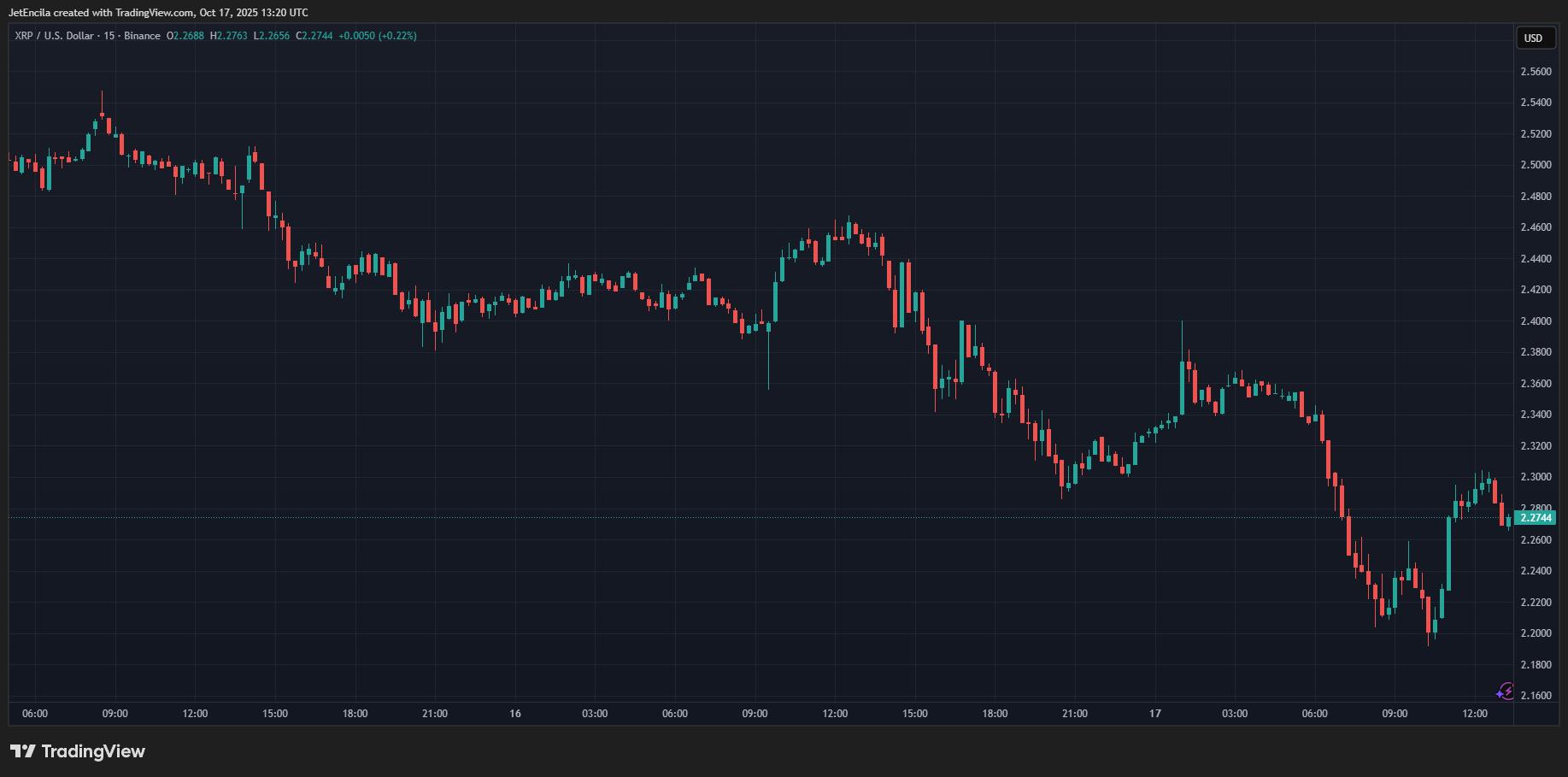Screen dimensions: 1568x777
Task: Click the TradingView logo at bottom left
Action: pos(78,751)
